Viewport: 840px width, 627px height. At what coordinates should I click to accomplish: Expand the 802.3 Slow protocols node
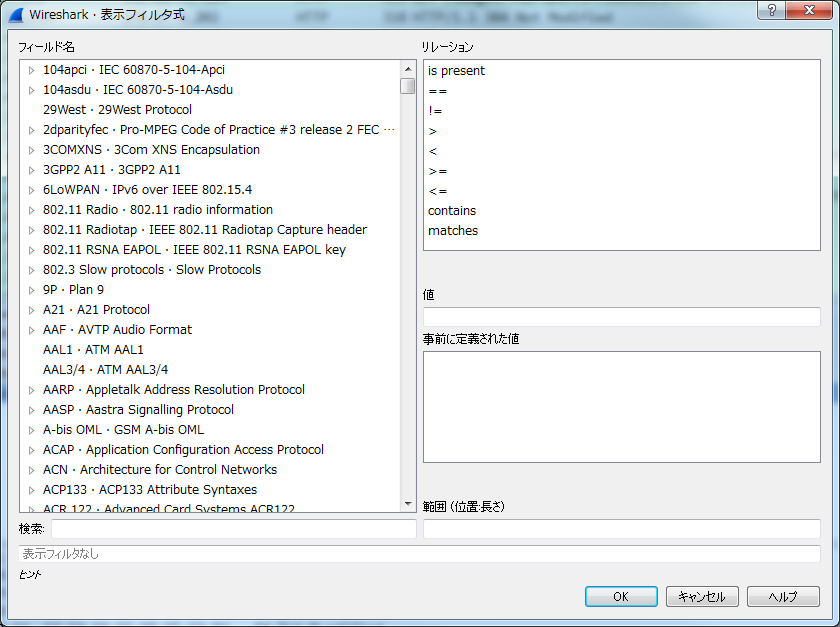(x=32, y=270)
